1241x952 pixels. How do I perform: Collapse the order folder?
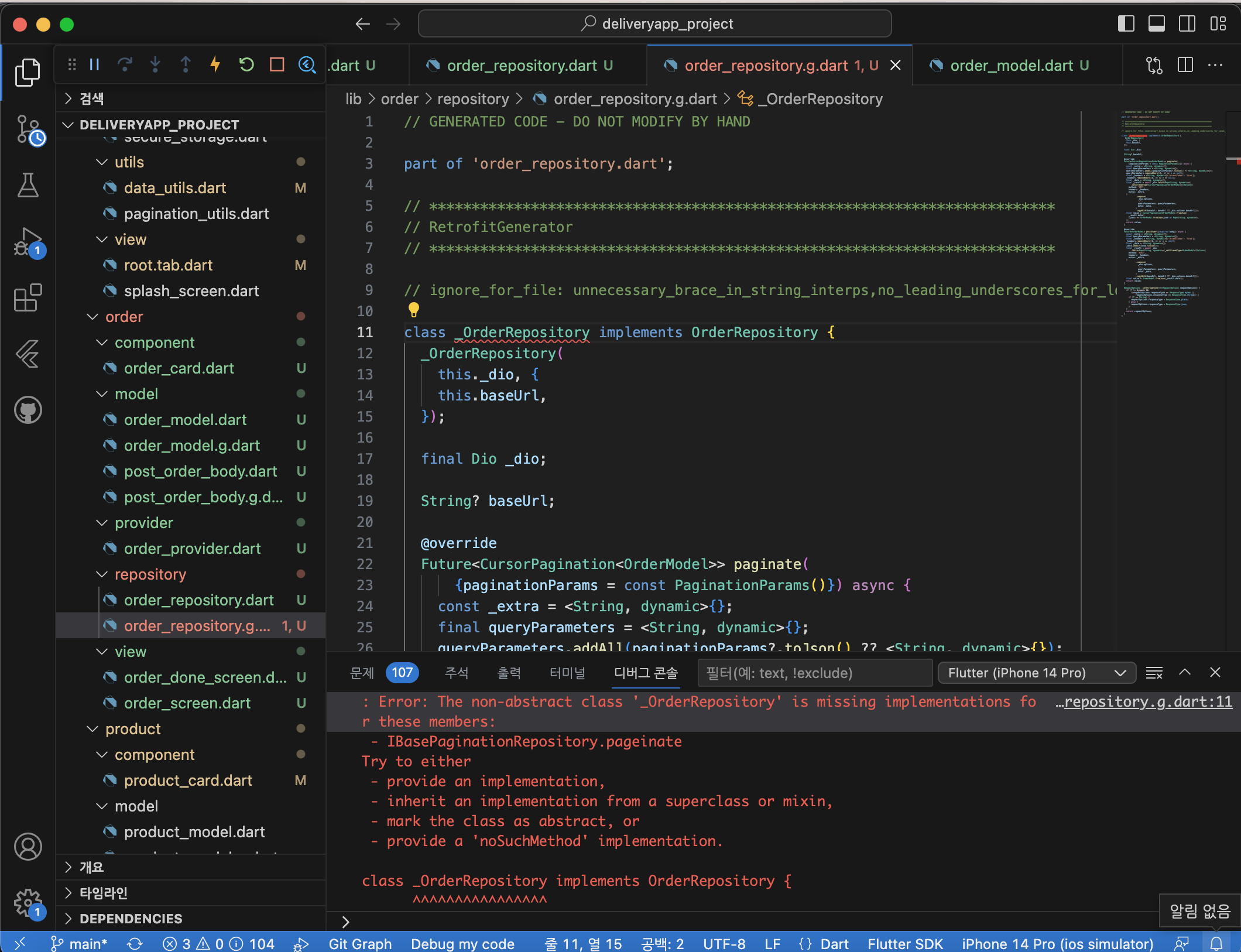(x=191, y=317)
